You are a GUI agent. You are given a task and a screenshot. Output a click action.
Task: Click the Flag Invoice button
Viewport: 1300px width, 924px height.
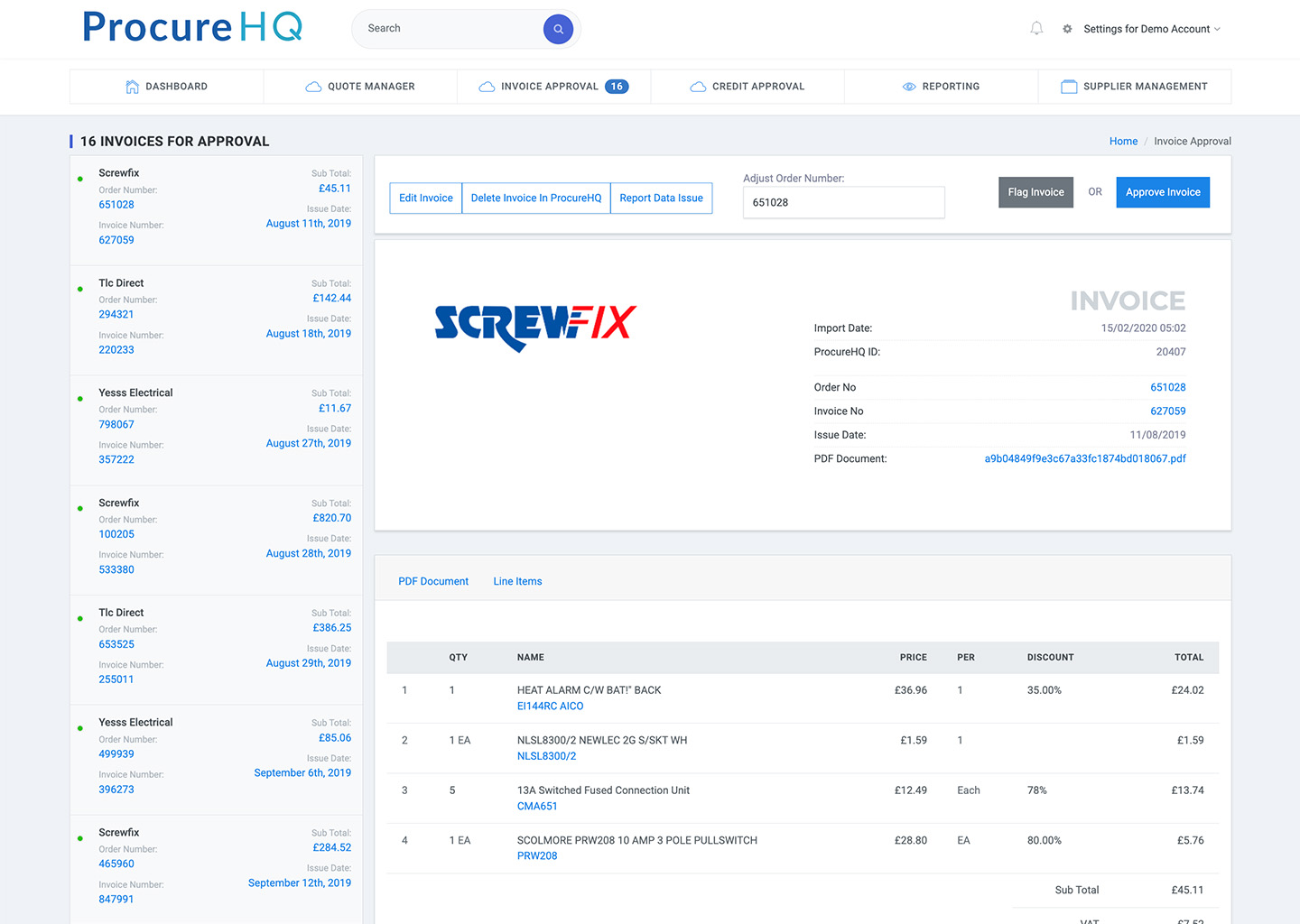(x=1035, y=192)
